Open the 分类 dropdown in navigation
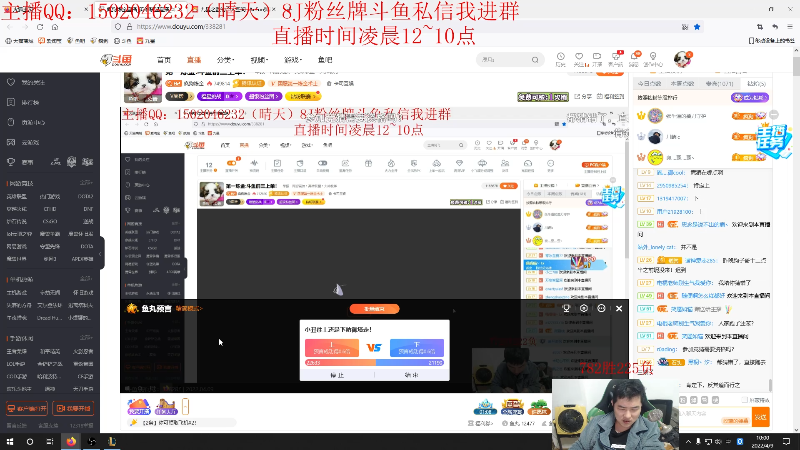The height and width of the screenshot is (450, 800). pos(225,60)
